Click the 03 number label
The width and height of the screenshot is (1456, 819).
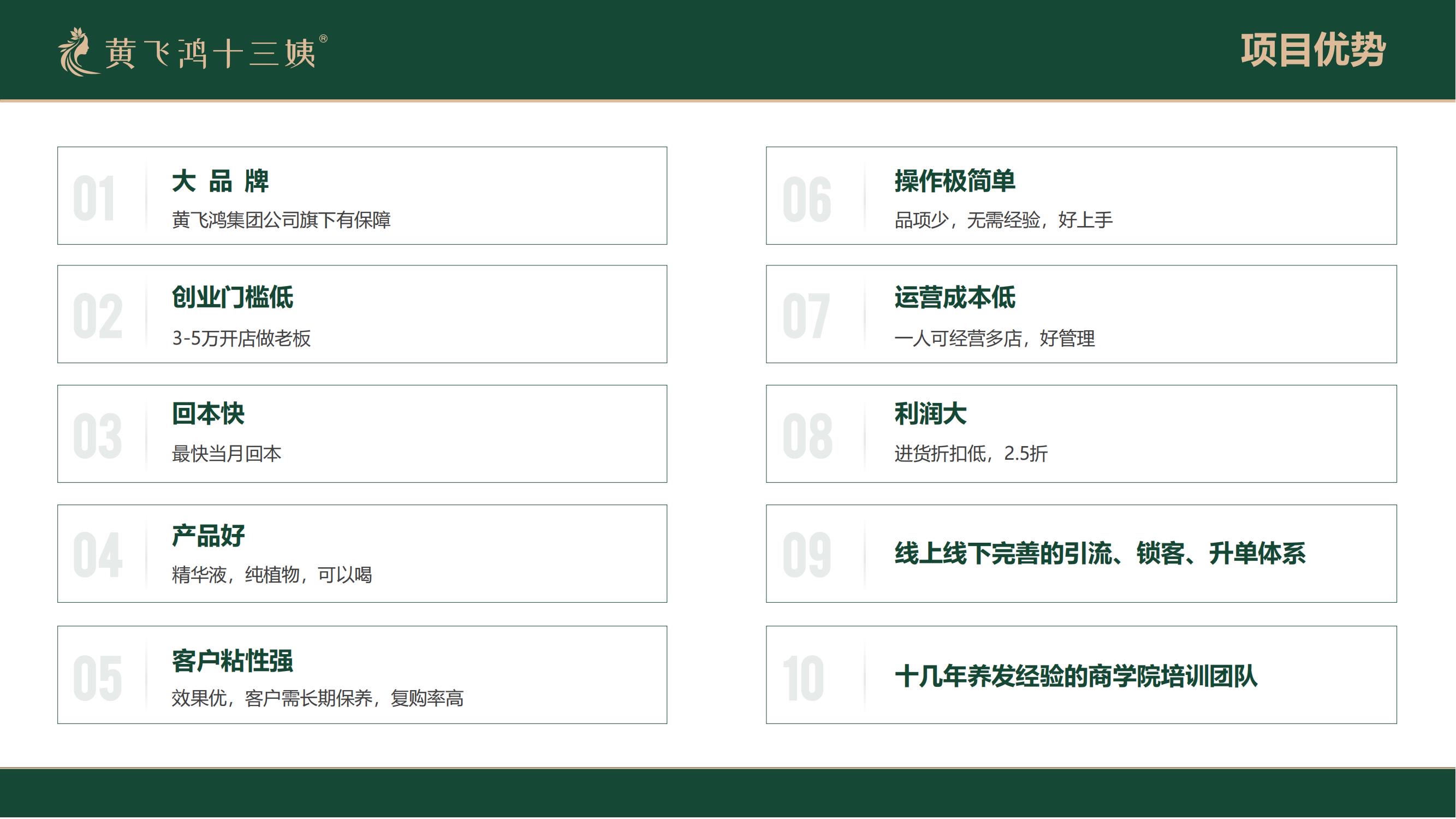pyautogui.click(x=97, y=436)
